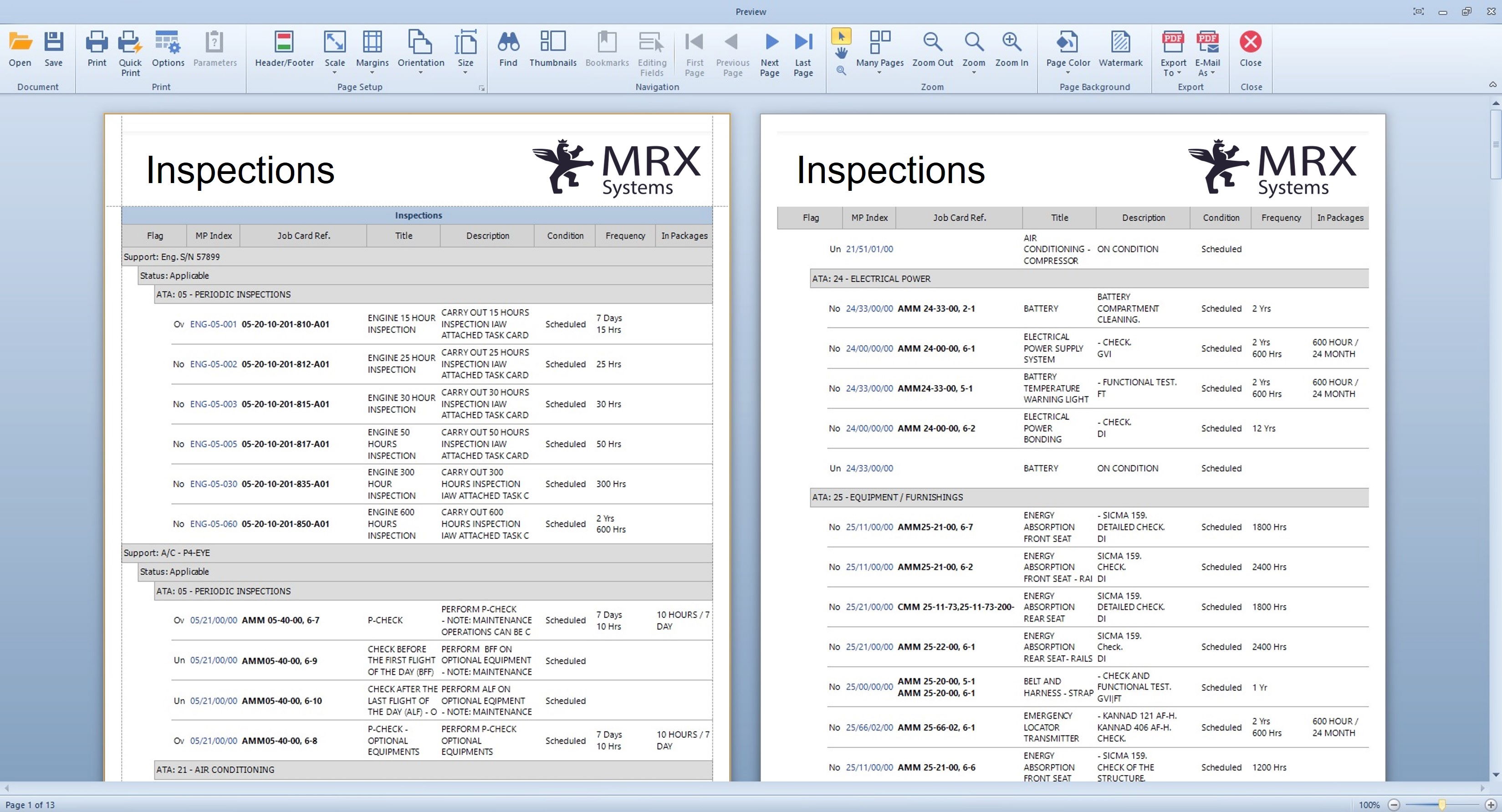Viewport: 1502px width, 812px height.
Task: Click job card CMM 25-11-73,25-11-73-200-
Action: point(955,607)
